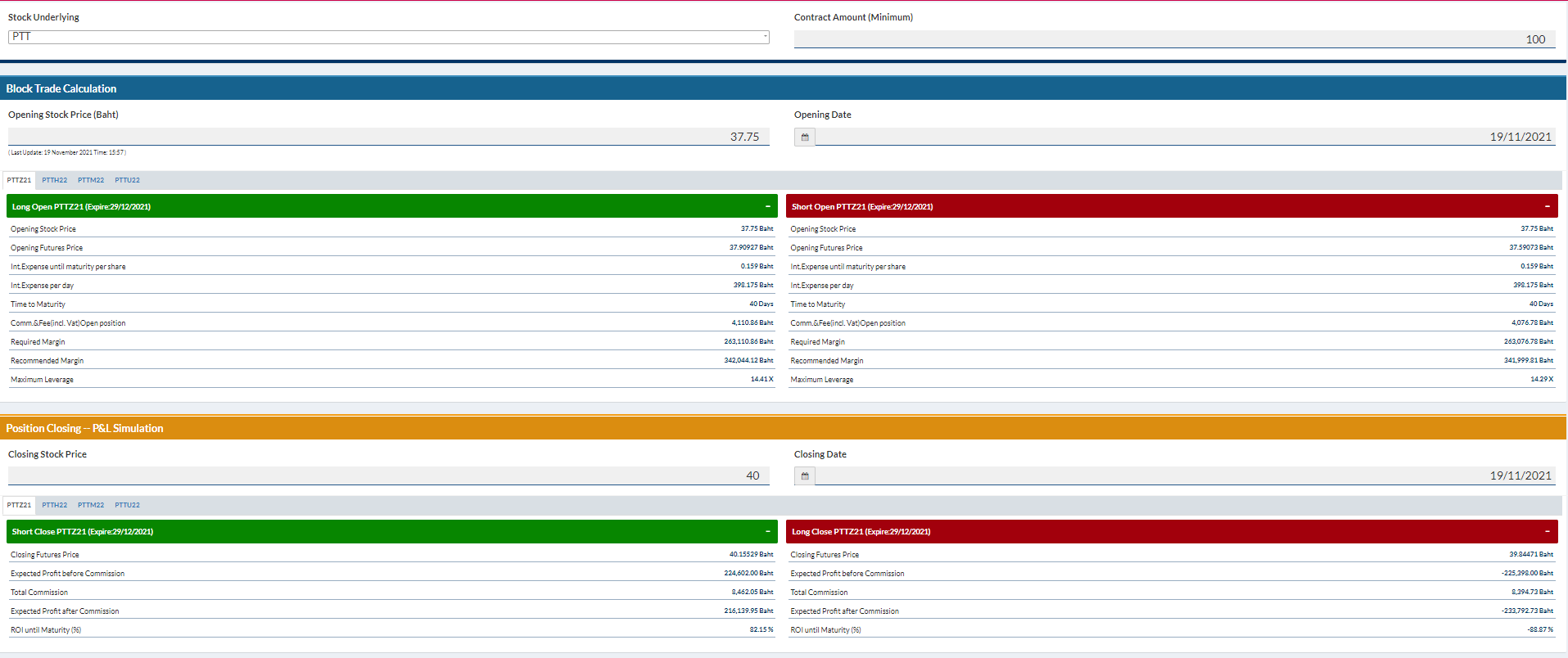The image size is (1568, 658).
Task: Collapse the Long Open PTTZ21 panel
Action: (x=767, y=206)
